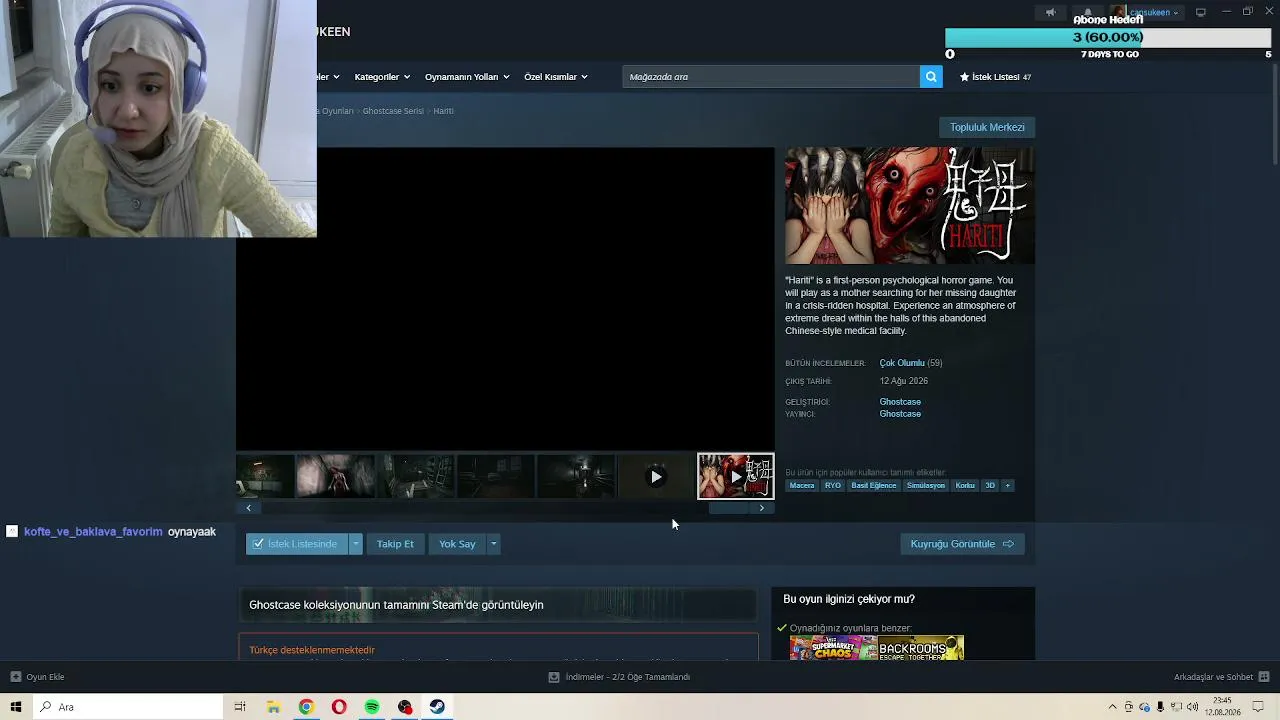Expand the Yok Say dropdown arrow
The width and height of the screenshot is (1280, 720).
tap(493, 544)
